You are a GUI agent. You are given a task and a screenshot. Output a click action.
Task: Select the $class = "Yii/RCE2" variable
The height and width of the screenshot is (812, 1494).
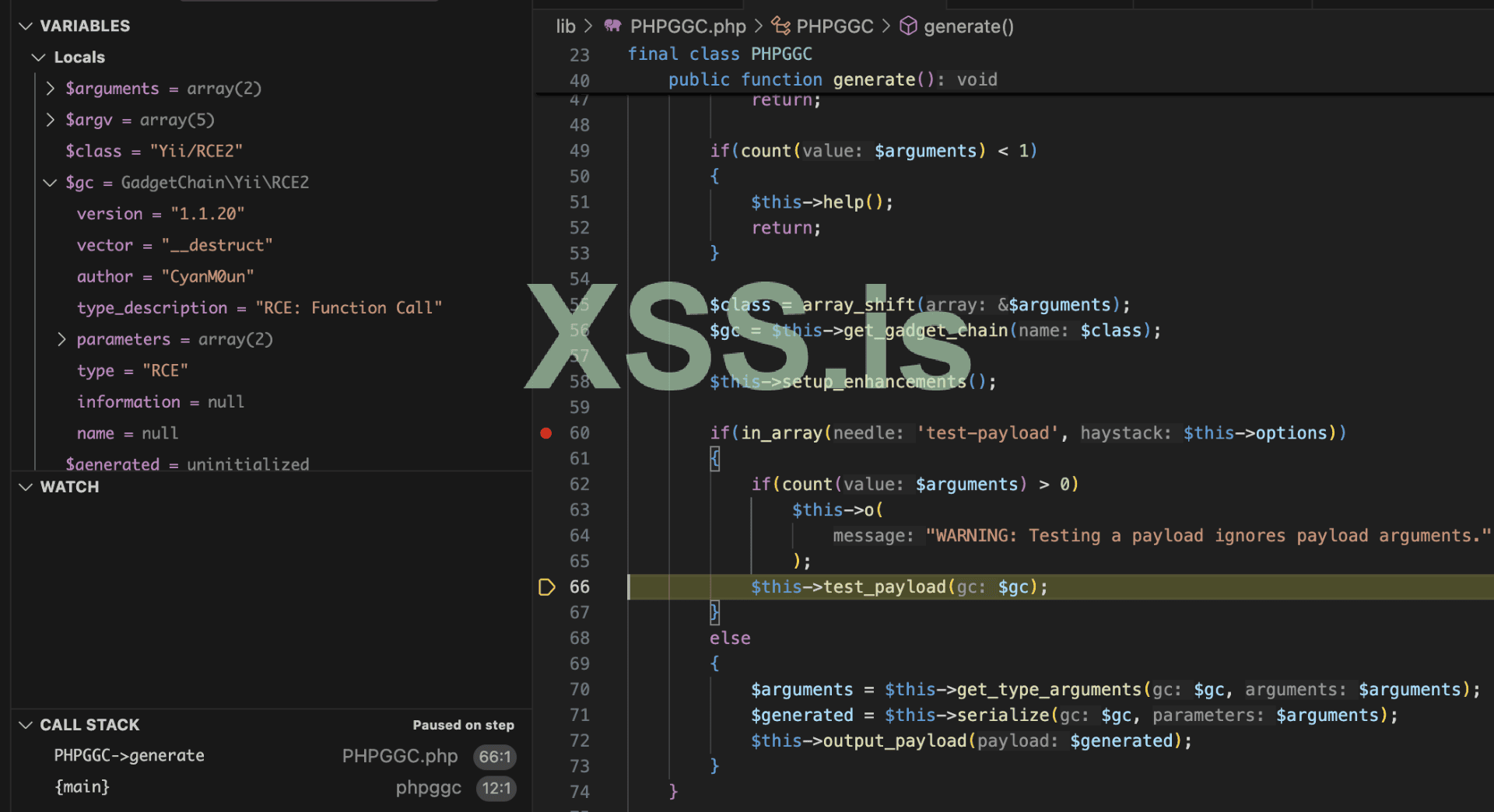[154, 151]
